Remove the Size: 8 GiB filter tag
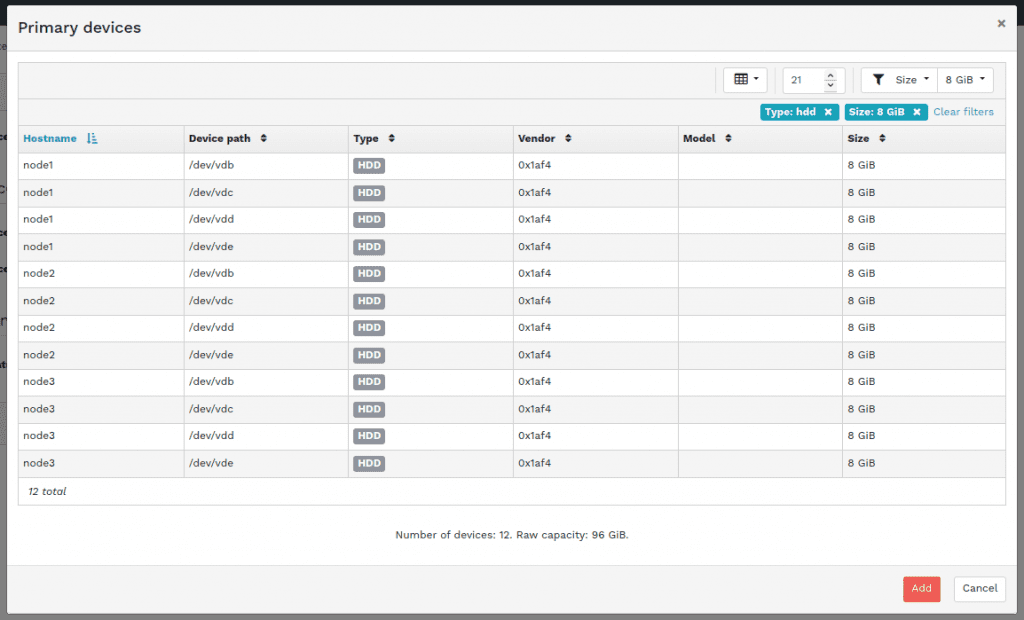 click(x=916, y=112)
